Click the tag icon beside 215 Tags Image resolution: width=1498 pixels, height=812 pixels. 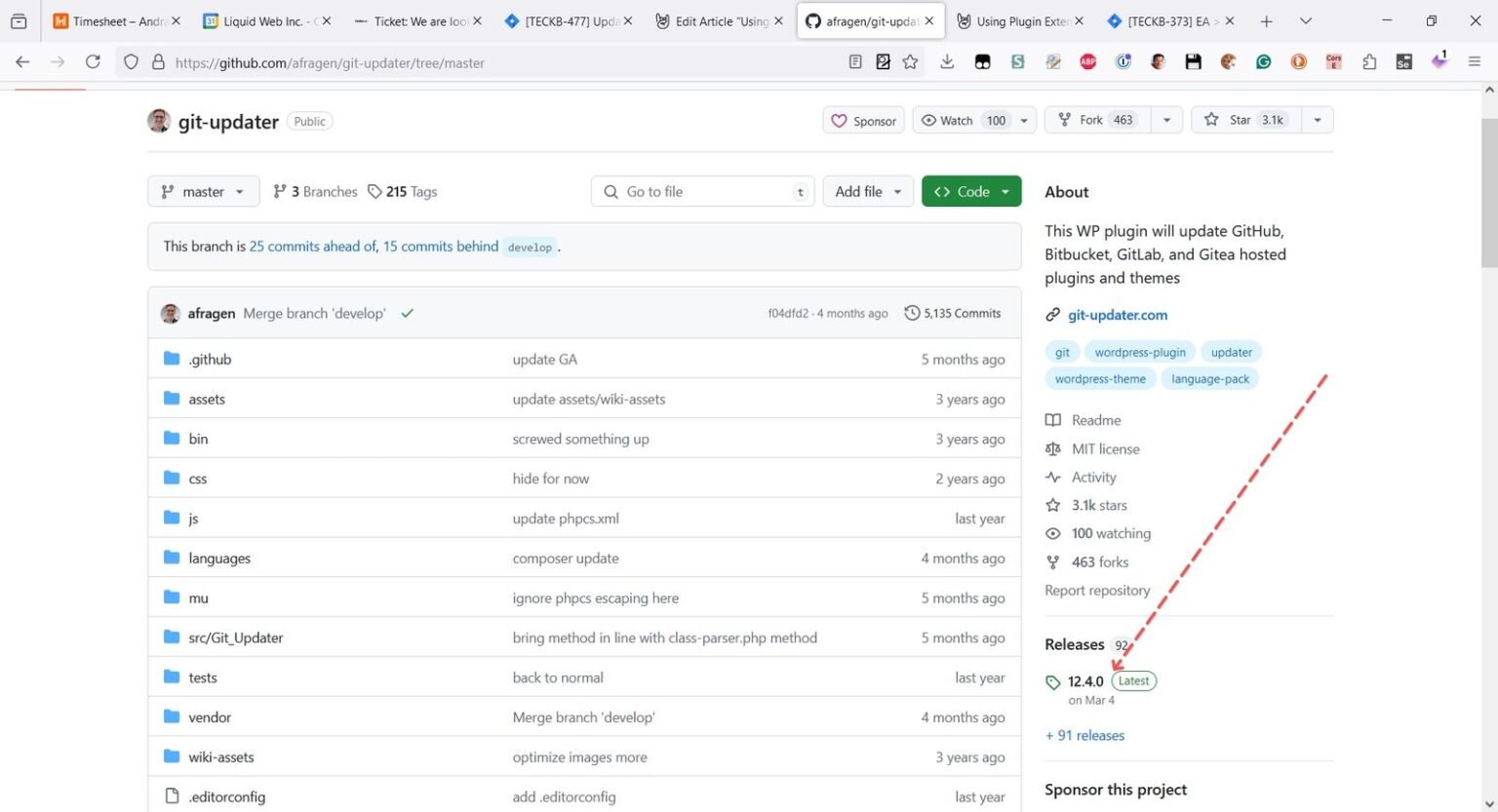(x=375, y=191)
